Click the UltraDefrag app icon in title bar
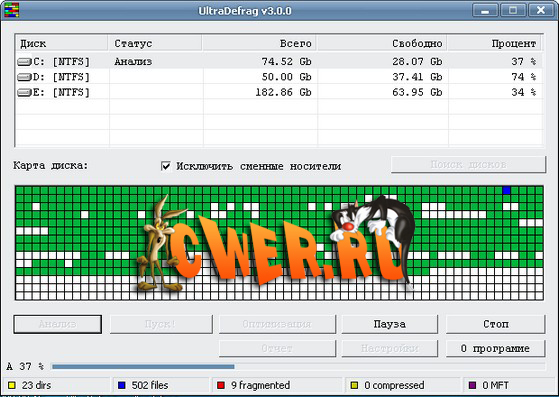 (x=11, y=10)
